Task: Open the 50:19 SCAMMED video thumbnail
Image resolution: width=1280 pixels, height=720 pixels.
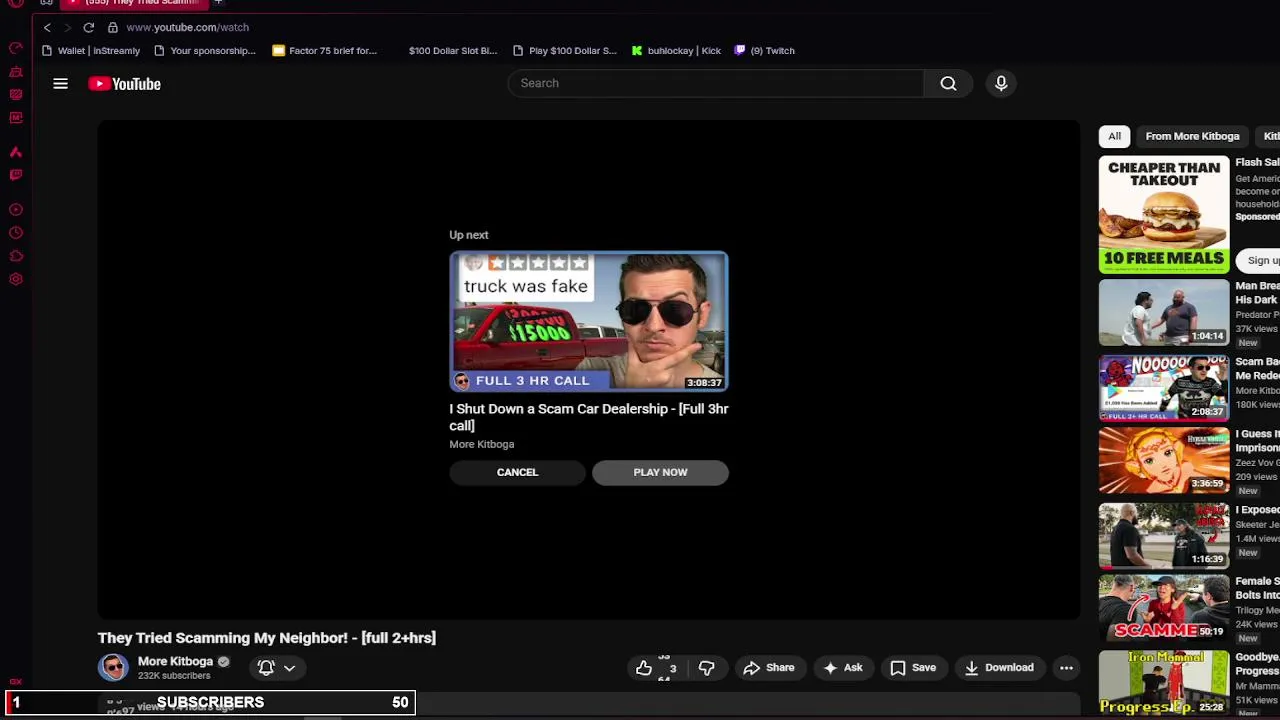Action: (1164, 607)
